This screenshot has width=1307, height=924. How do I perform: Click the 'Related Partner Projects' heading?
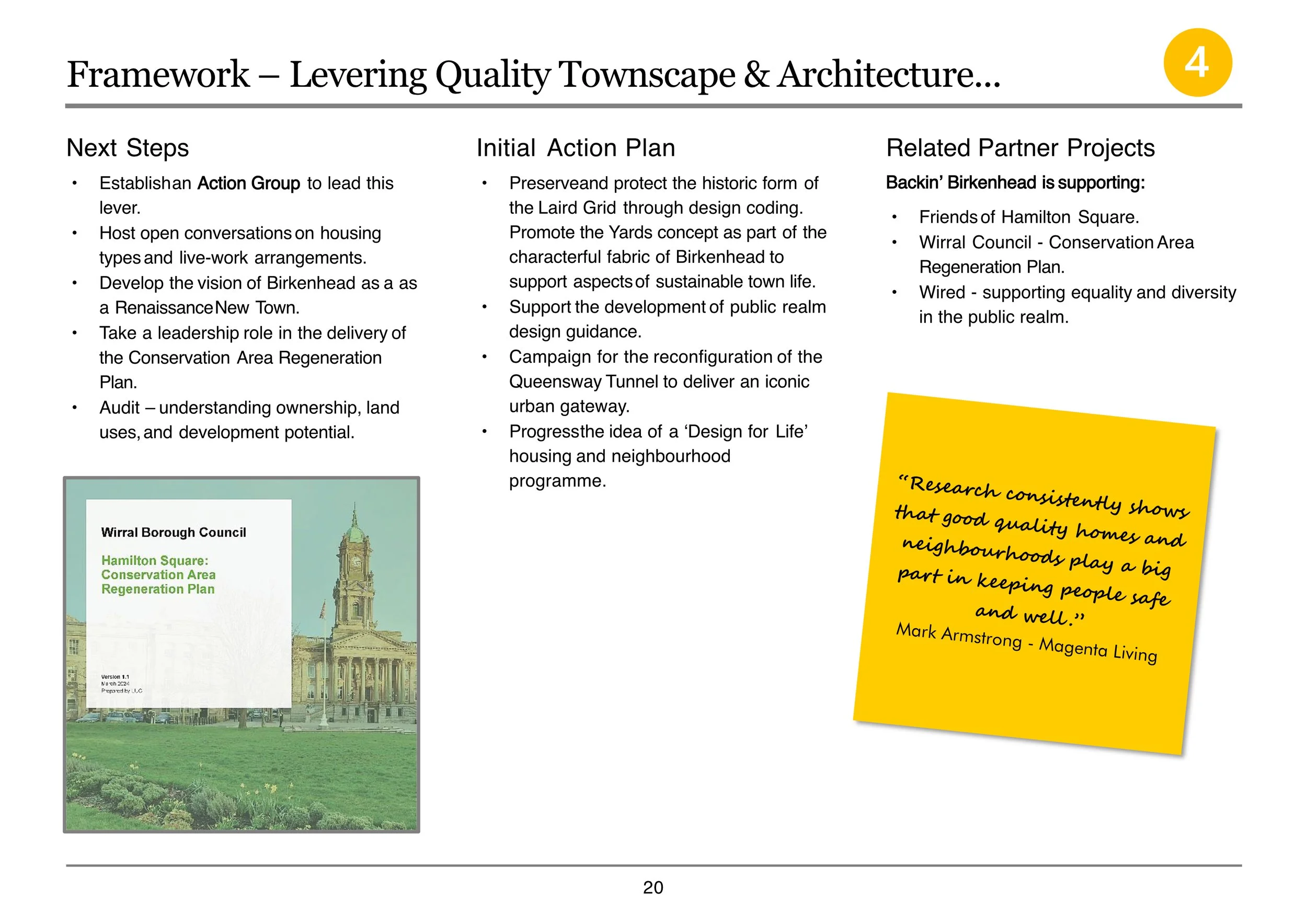(1021, 148)
